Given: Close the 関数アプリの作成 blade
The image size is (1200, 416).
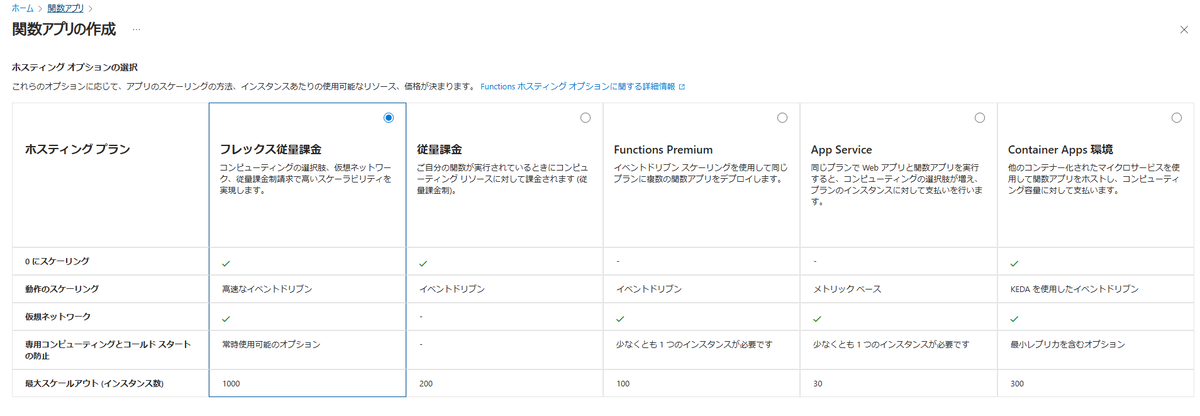Looking at the screenshot, I should [1184, 30].
